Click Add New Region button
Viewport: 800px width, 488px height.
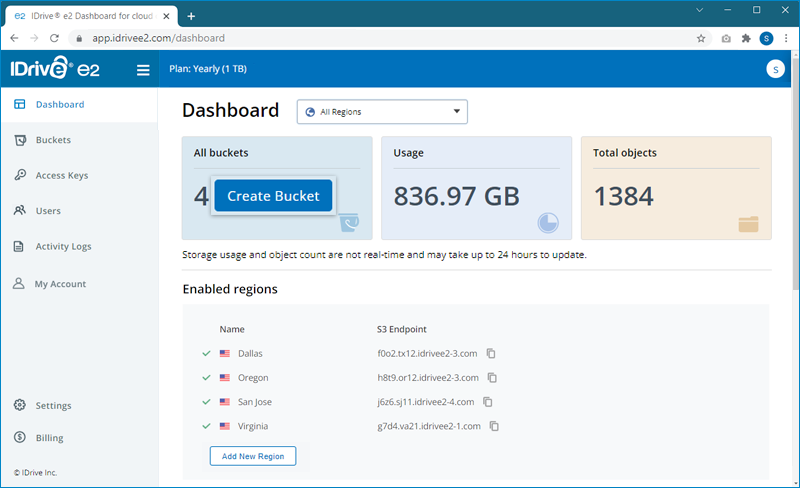coord(253,456)
